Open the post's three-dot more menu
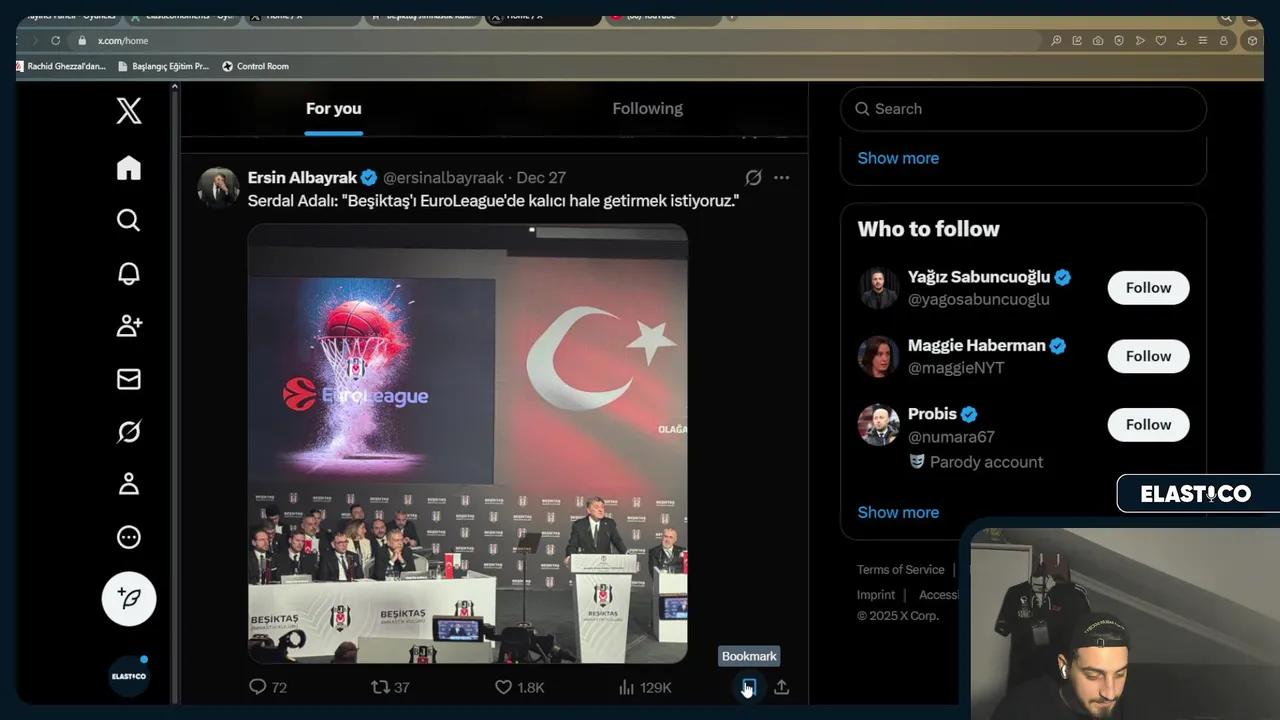 point(782,177)
